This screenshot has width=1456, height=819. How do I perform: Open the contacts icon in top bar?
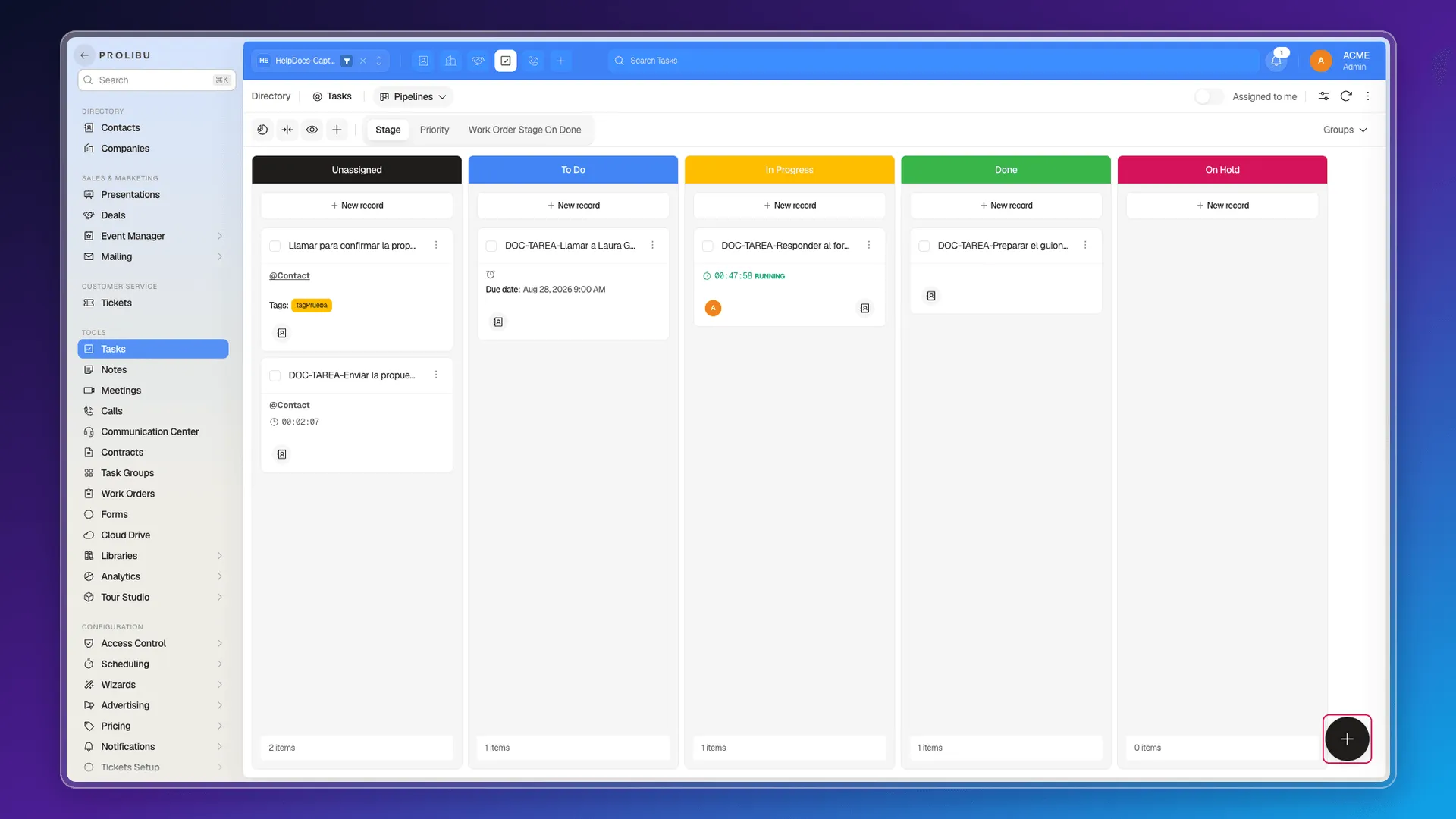[423, 61]
